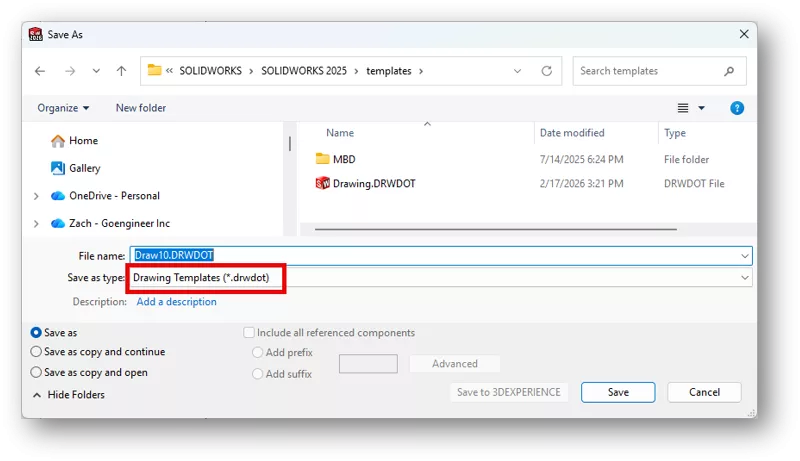The width and height of the screenshot is (800, 461).
Task: Select the MBD folder
Action: pos(336,159)
